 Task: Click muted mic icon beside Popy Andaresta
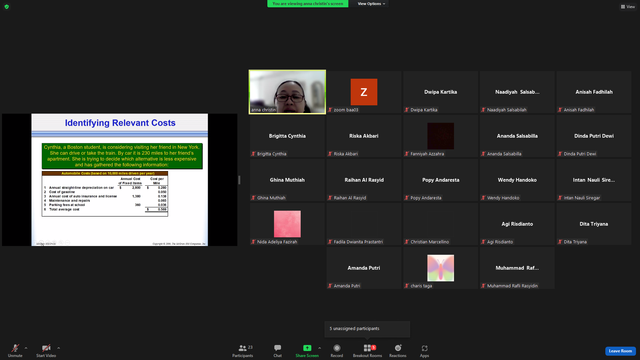coord(407,198)
